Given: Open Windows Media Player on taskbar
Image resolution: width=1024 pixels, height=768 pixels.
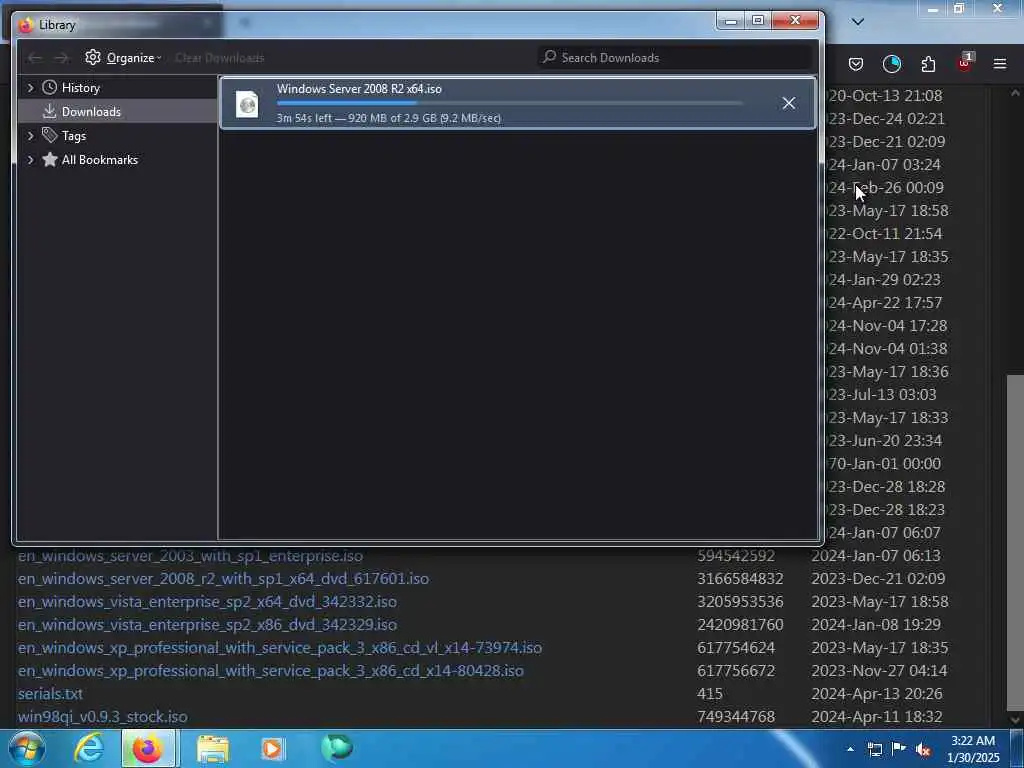Looking at the screenshot, I should pos(272,748).
